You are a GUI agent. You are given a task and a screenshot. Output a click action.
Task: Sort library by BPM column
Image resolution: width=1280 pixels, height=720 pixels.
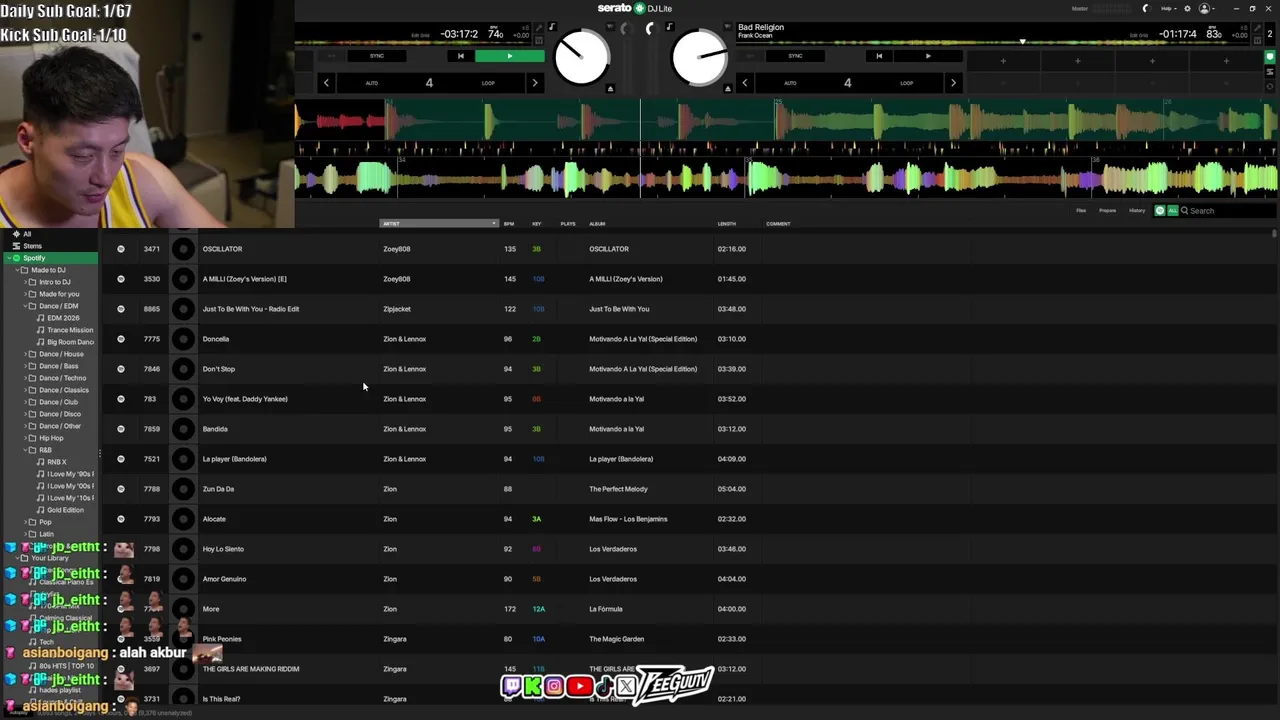pyautogui.click(x=509, y=224)
